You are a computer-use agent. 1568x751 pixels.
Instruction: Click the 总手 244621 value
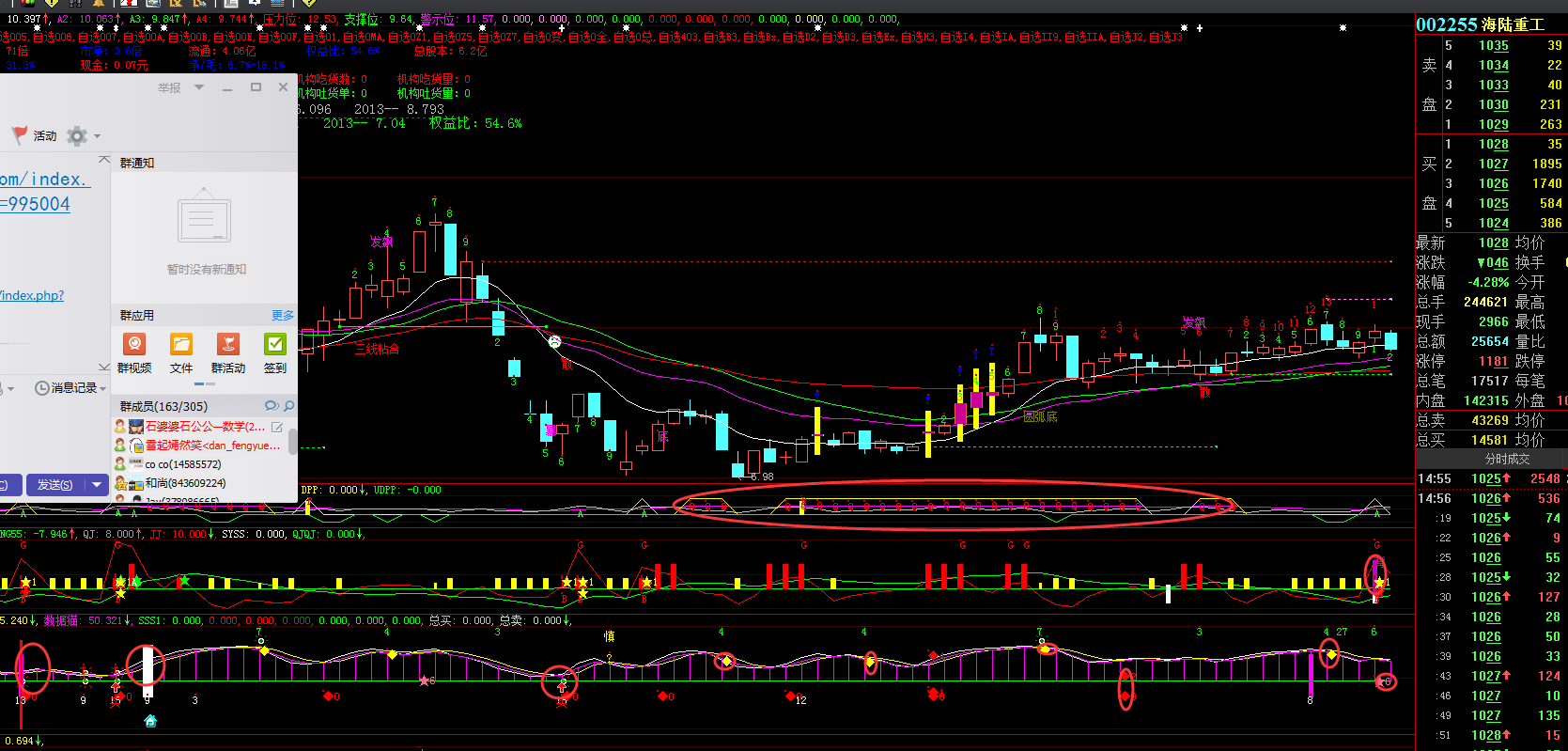point(1486,302)
